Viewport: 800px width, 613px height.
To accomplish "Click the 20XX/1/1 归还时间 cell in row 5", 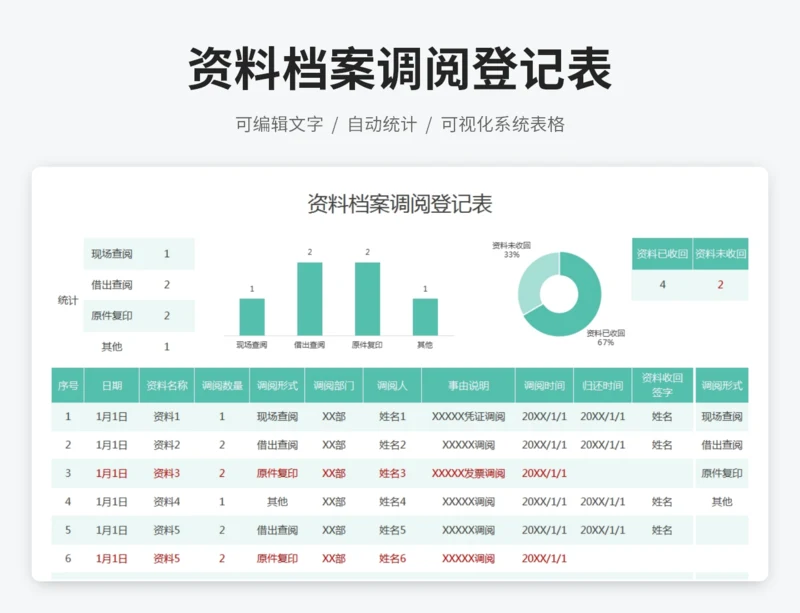I will point(603,530).
